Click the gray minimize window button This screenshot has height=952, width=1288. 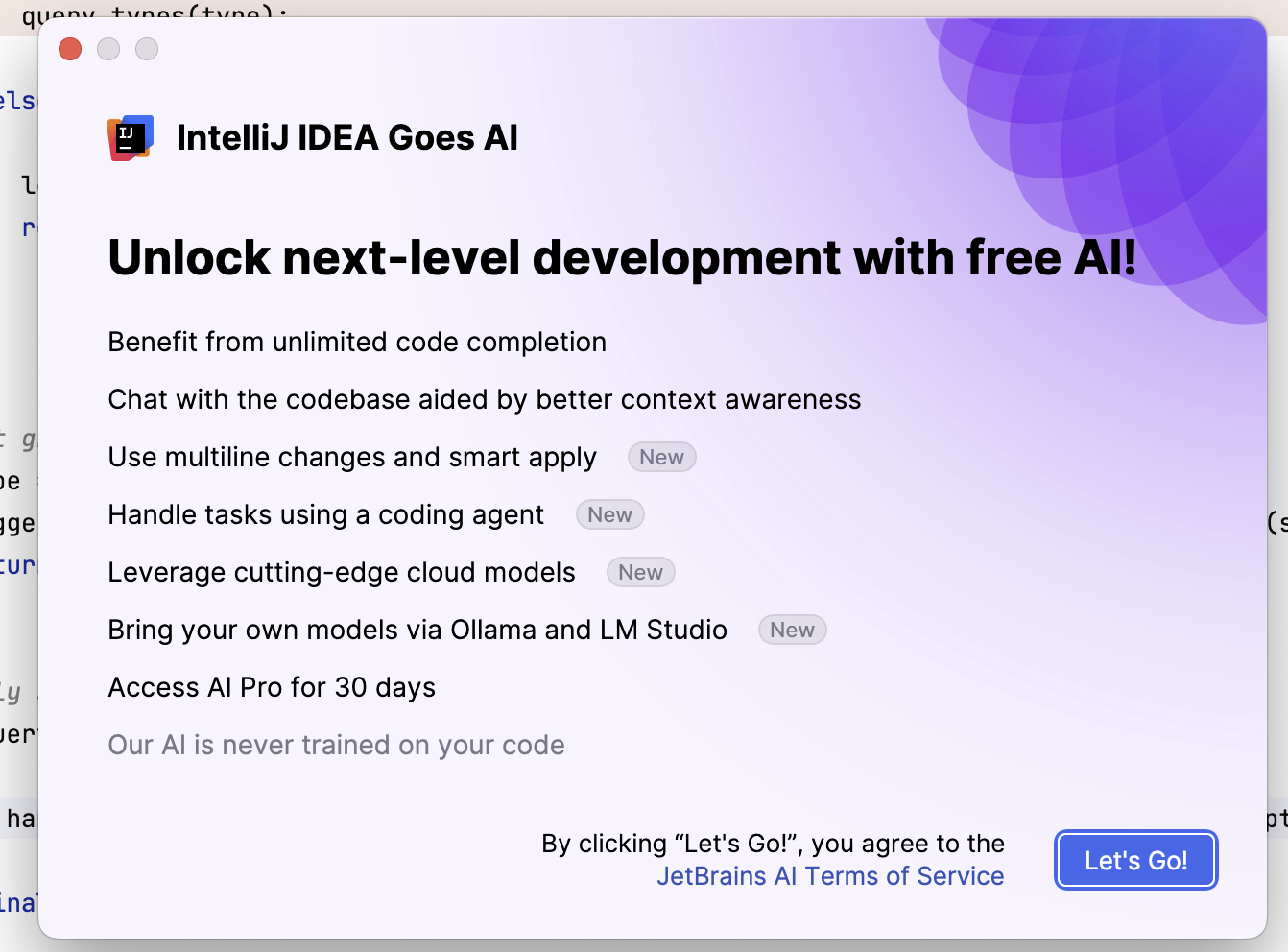[x=108, y=49]
